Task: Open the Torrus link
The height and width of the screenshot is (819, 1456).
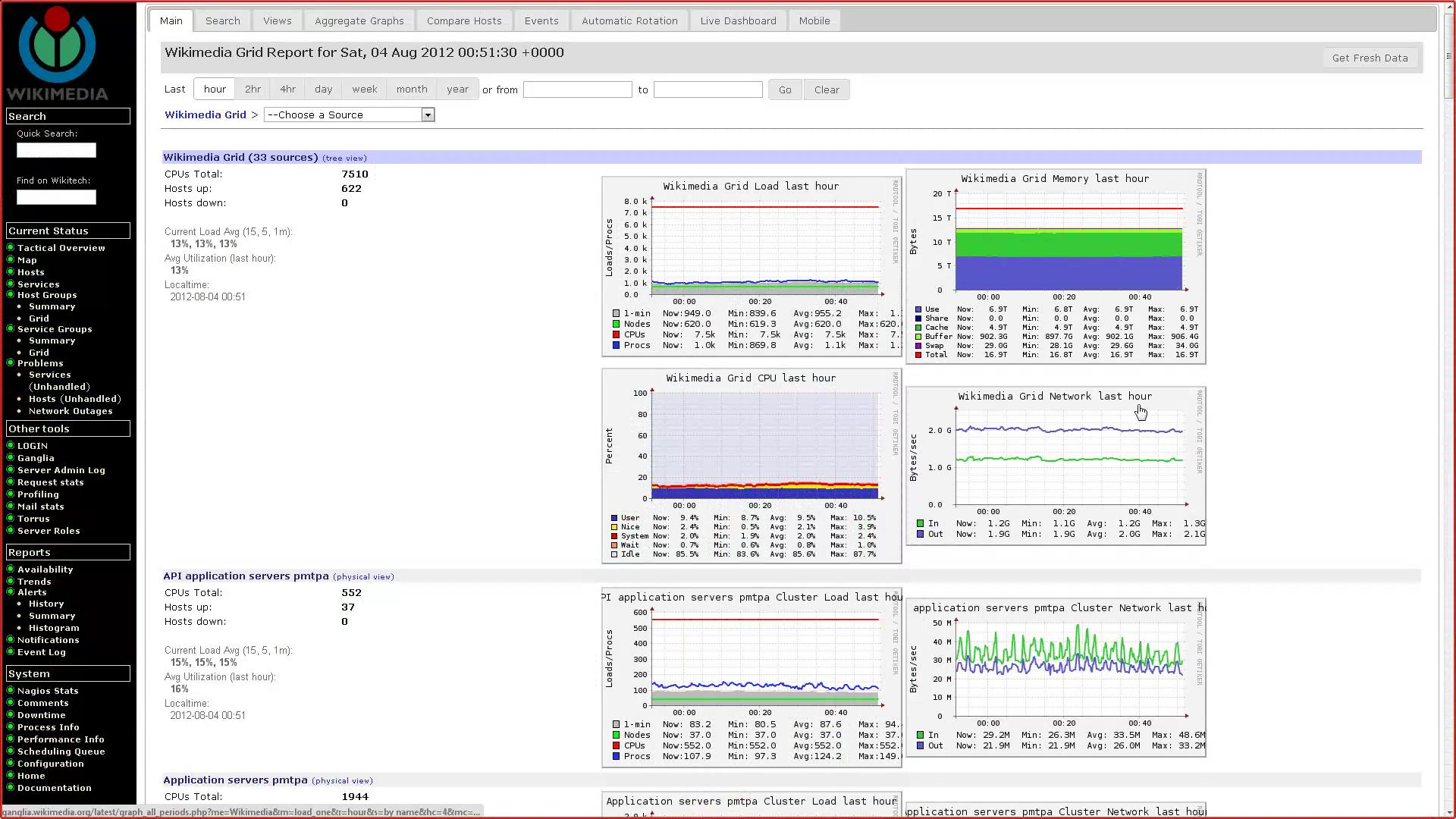Action: tap(33, 519)
